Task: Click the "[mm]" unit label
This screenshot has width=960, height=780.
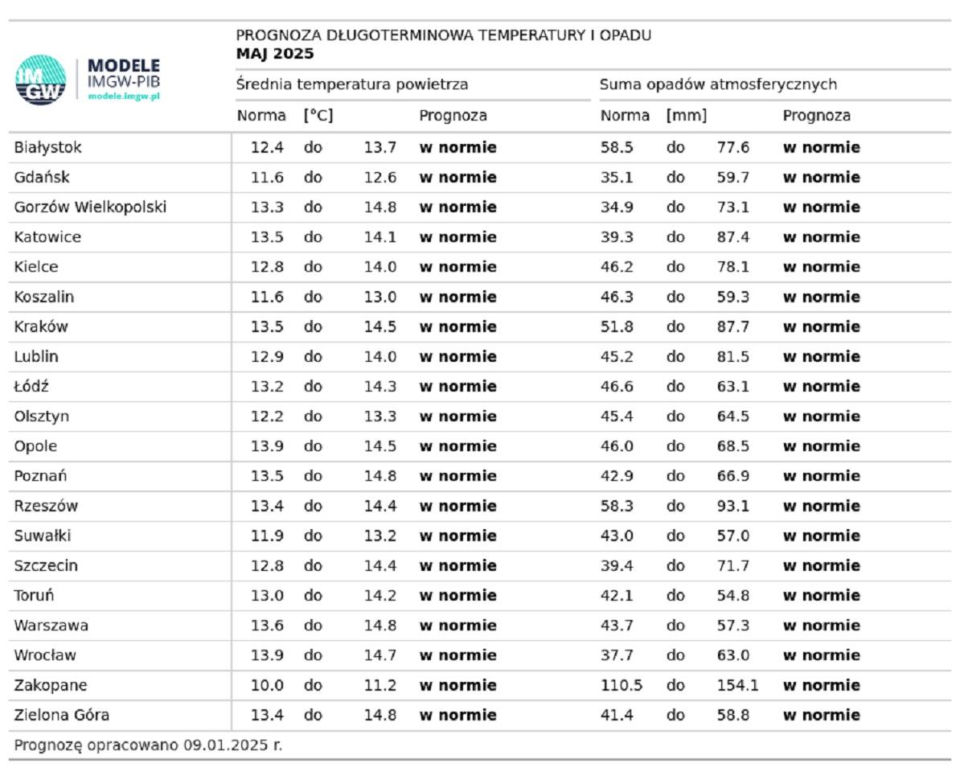Action: [686, 116]
